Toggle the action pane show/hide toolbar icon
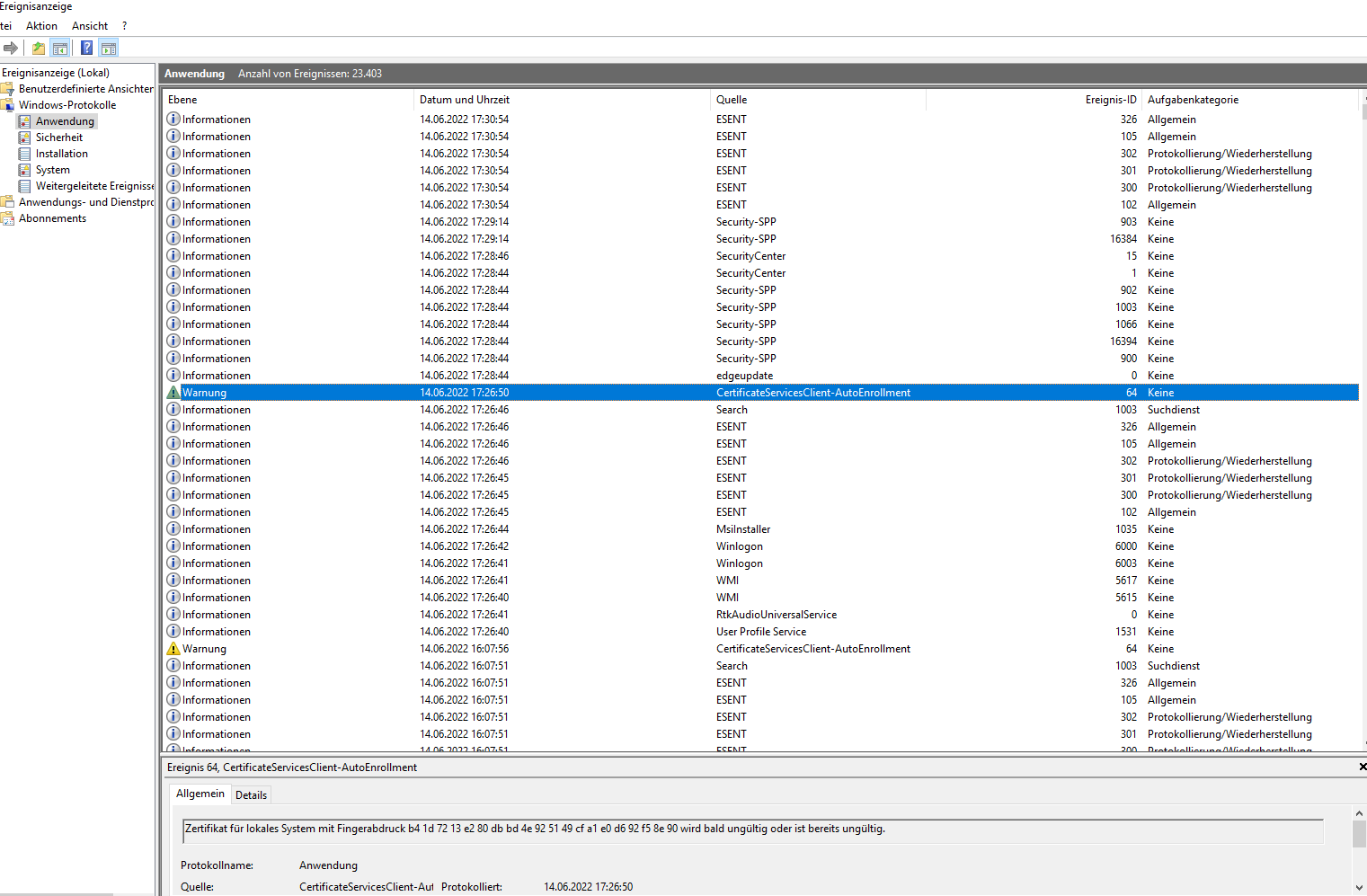The image size is (1367, 896). click(x=109, y=49)
